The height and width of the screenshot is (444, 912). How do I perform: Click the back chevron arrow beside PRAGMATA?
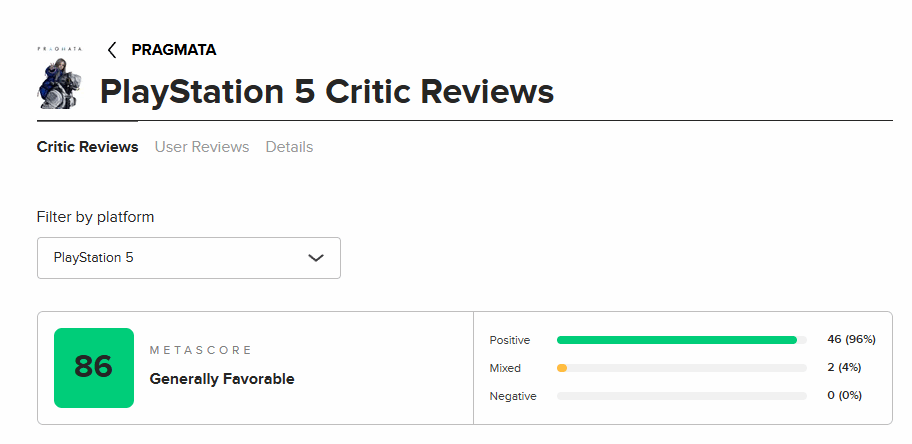pyautogui.click(x=112, y=50)
